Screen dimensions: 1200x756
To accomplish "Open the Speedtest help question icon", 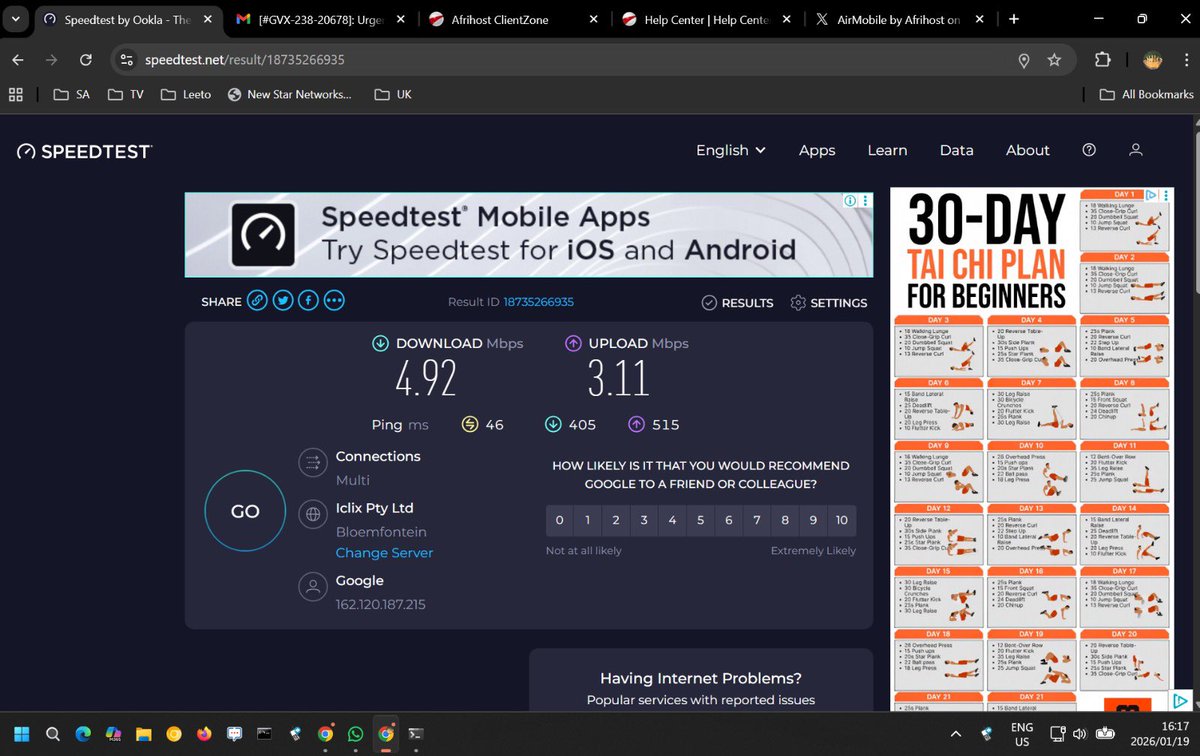I will tap(1089, 150).
